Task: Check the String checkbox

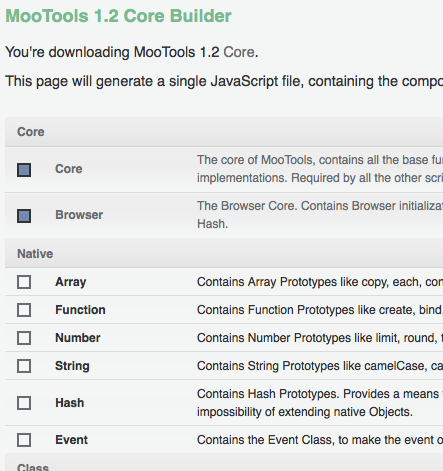Action: coord(24,366)
